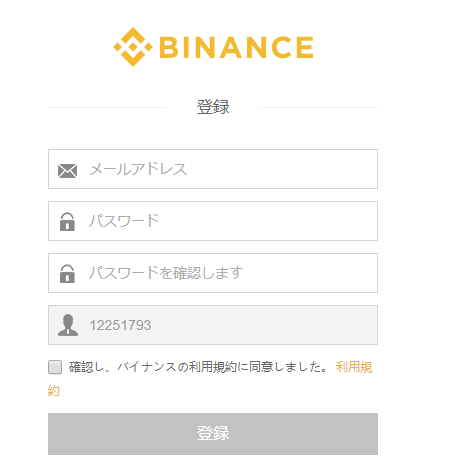Screen dimensions: 450x467
Task: Click the 登録 heading above the form
Action: (213, 107)
